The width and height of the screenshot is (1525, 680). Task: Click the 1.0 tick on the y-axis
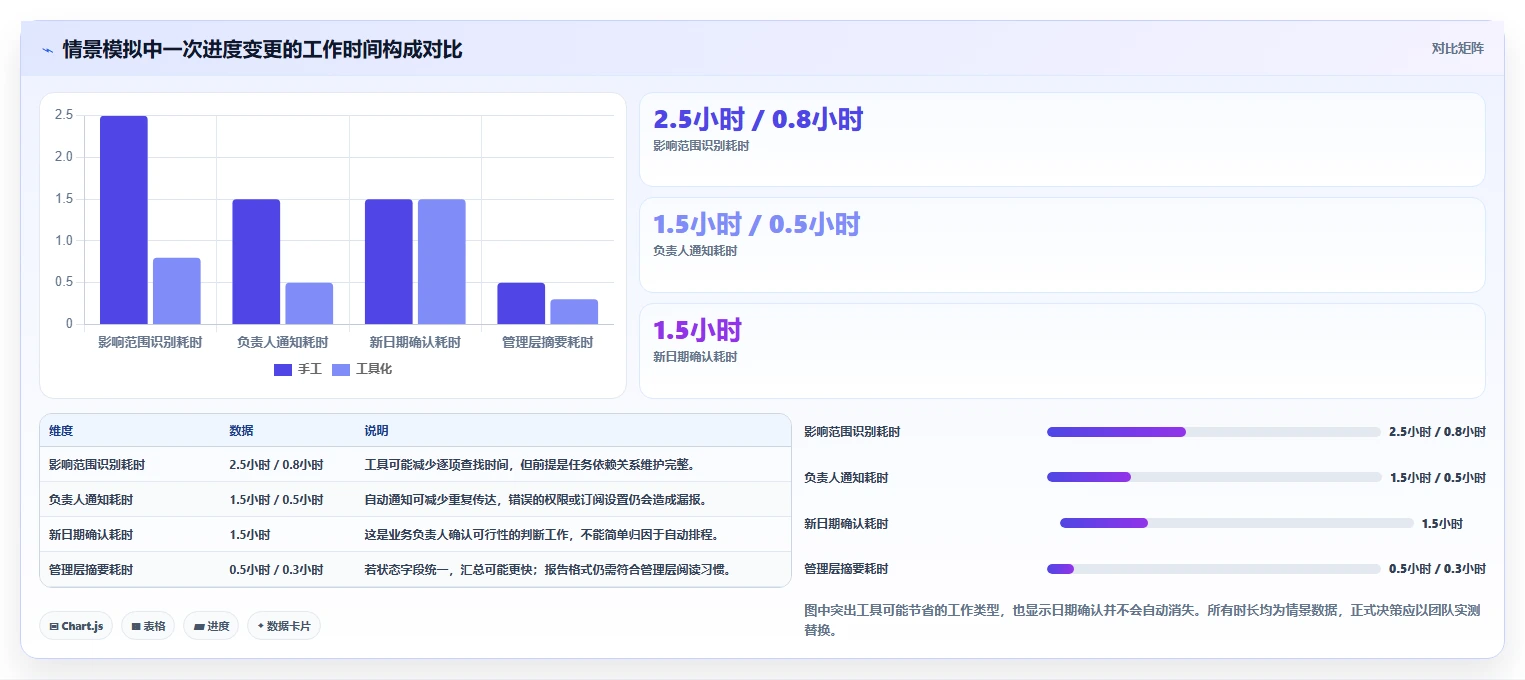pyautogui.click(x=64, y=240)
